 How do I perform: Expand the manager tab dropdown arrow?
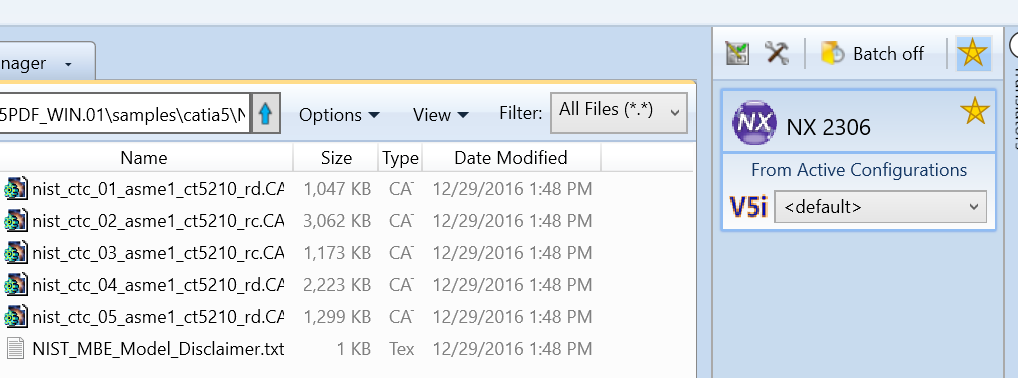click(68, 64)
